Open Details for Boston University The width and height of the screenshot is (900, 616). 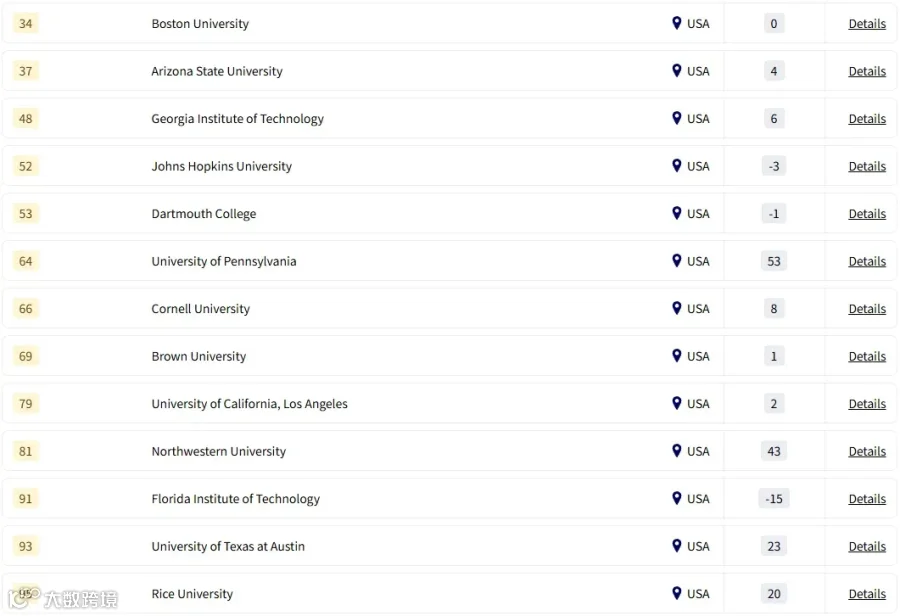867,24
